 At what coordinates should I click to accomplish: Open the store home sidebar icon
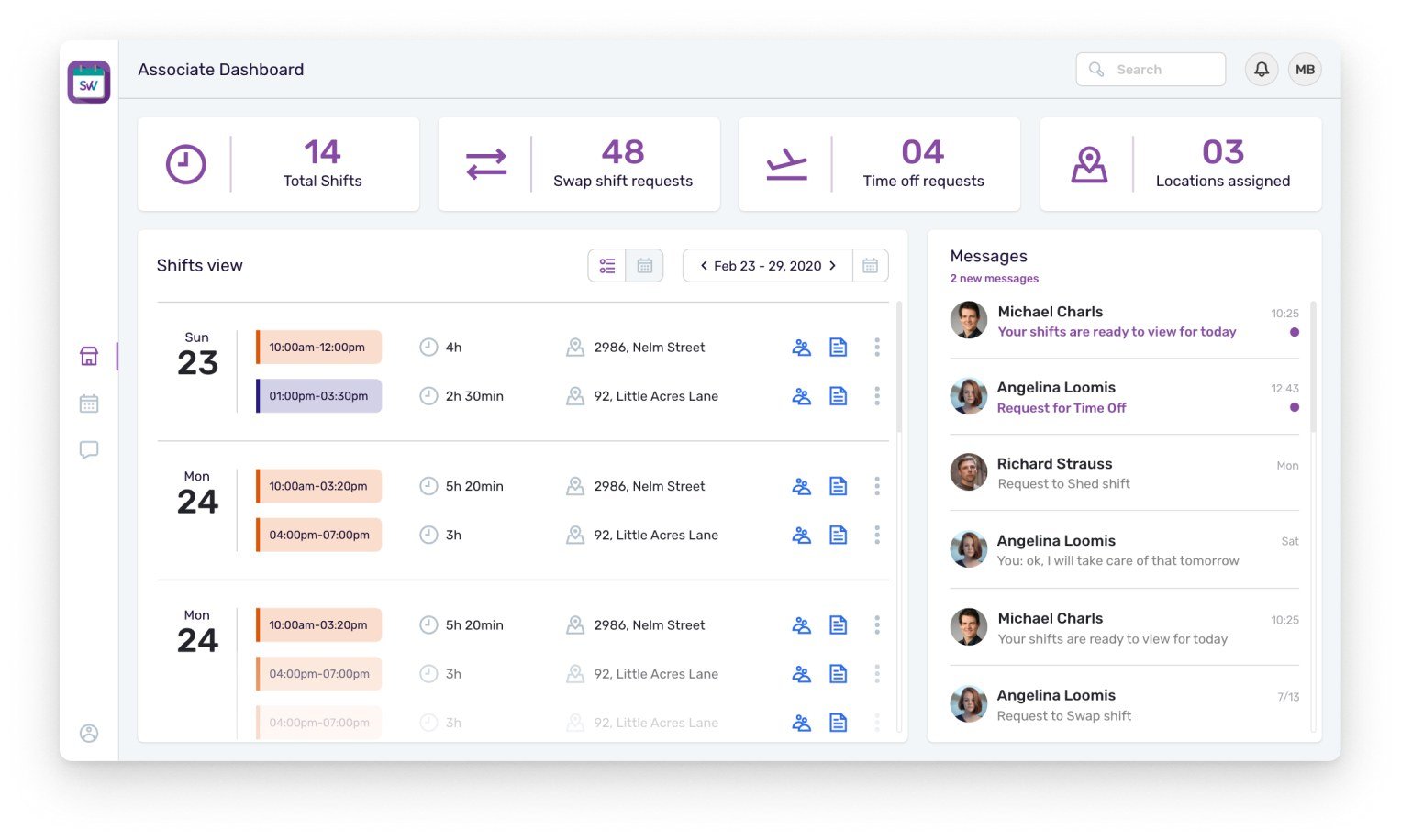[89, 356]
